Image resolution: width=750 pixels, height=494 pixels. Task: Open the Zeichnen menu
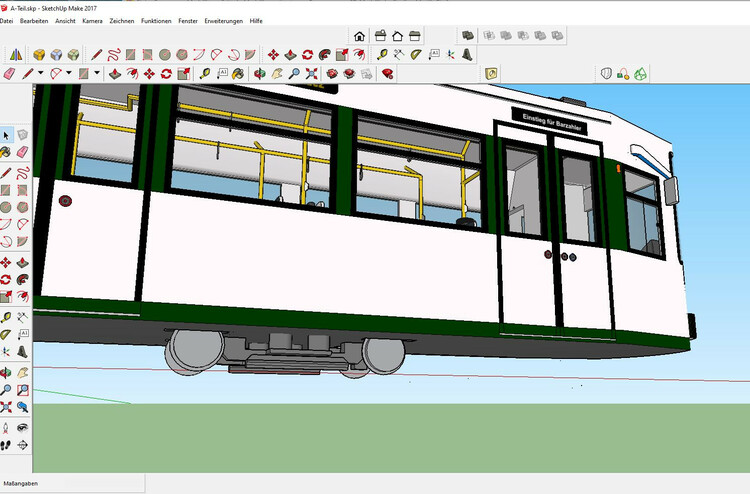tap(121, 21)
